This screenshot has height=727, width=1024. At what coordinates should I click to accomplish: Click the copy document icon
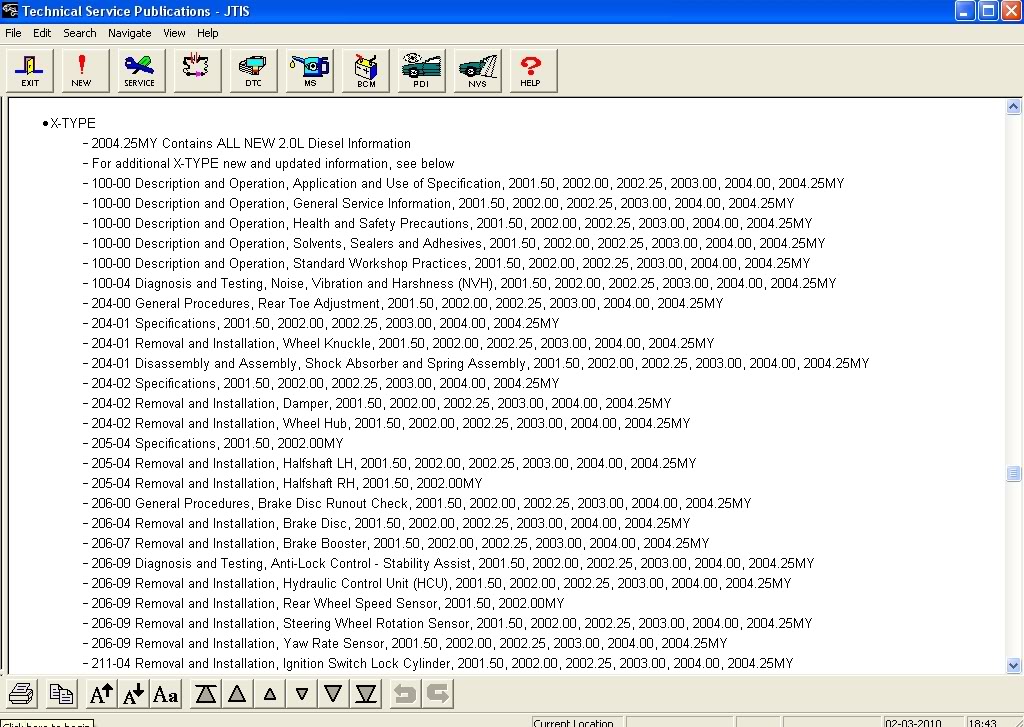tap(61, 694)
